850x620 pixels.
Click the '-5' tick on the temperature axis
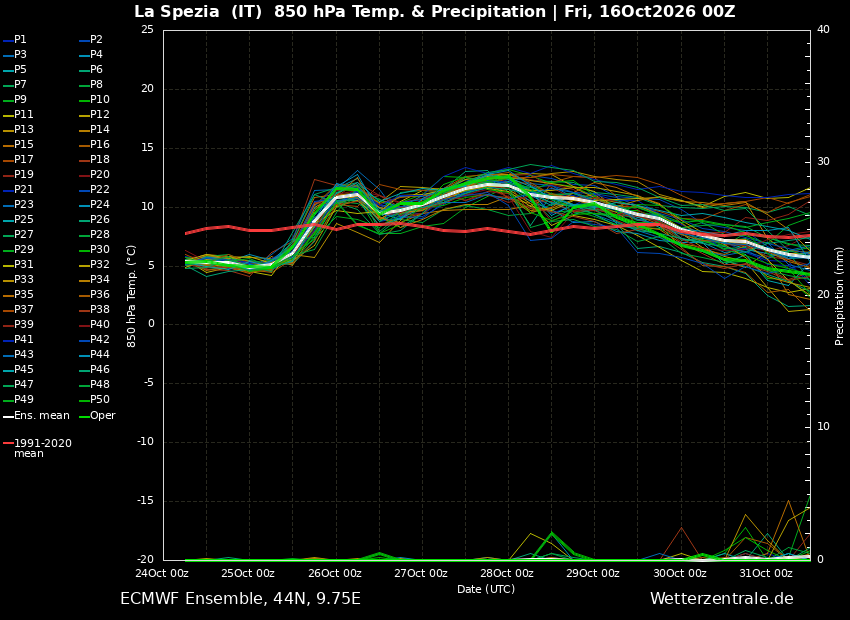149,383
